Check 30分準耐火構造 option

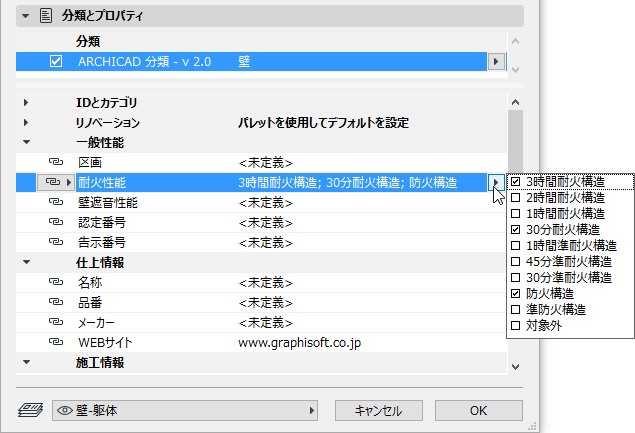(516, 277)
